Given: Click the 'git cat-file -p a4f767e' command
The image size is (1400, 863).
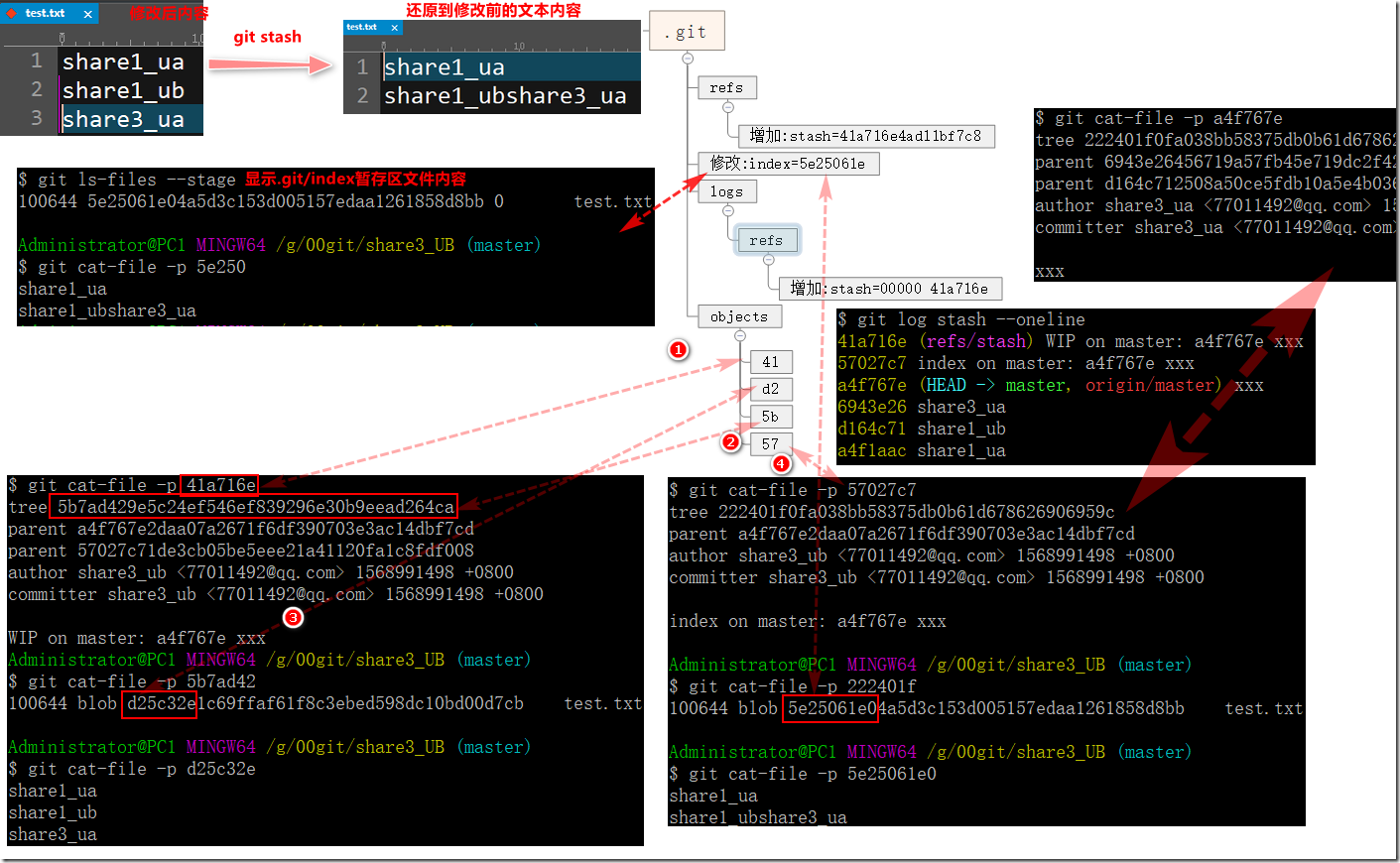Looking at the screenshot, I should [x=1159, y=118].
